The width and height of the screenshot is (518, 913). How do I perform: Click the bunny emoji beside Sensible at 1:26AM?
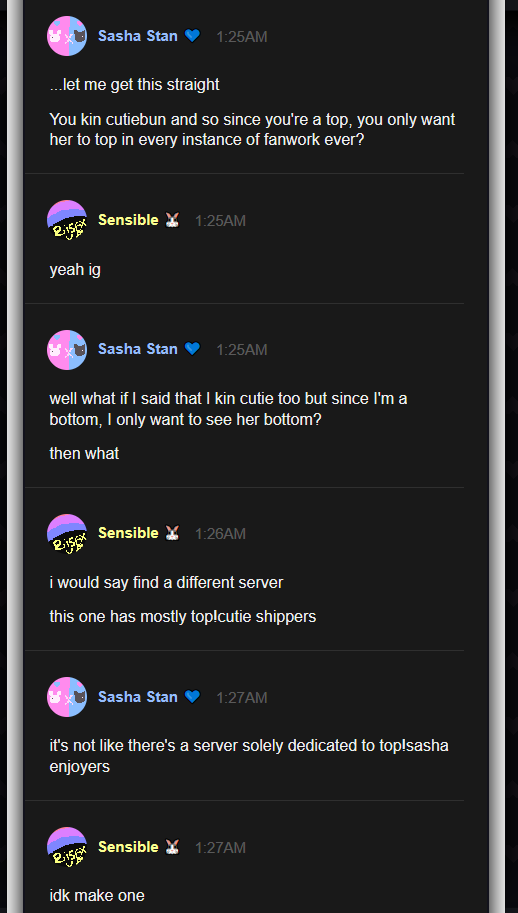(x=172, y=533)
